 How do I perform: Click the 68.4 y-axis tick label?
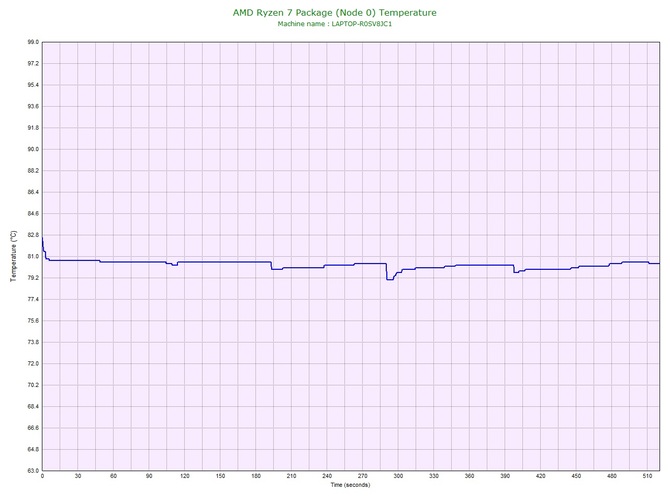(x=33, y=407)
